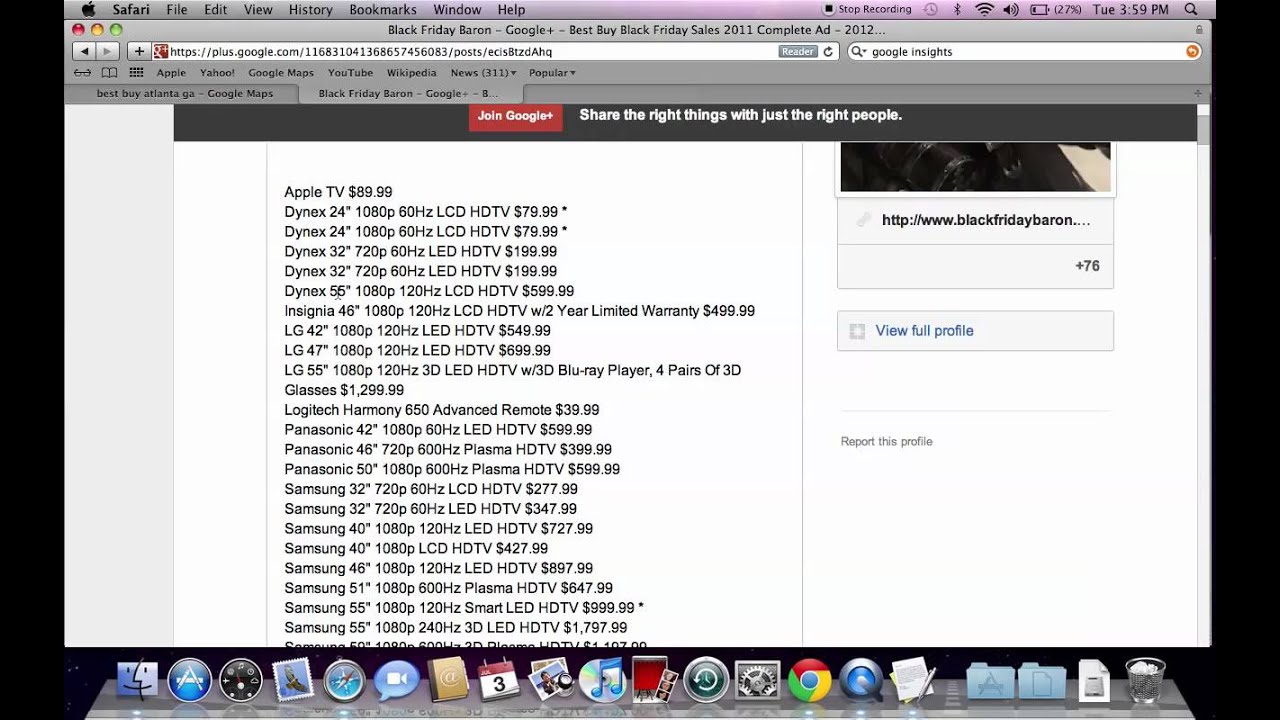This screenshot has height=720, width=1280.
Task: Launch Google Chrome from the Dock
Action: click(809, 682)
